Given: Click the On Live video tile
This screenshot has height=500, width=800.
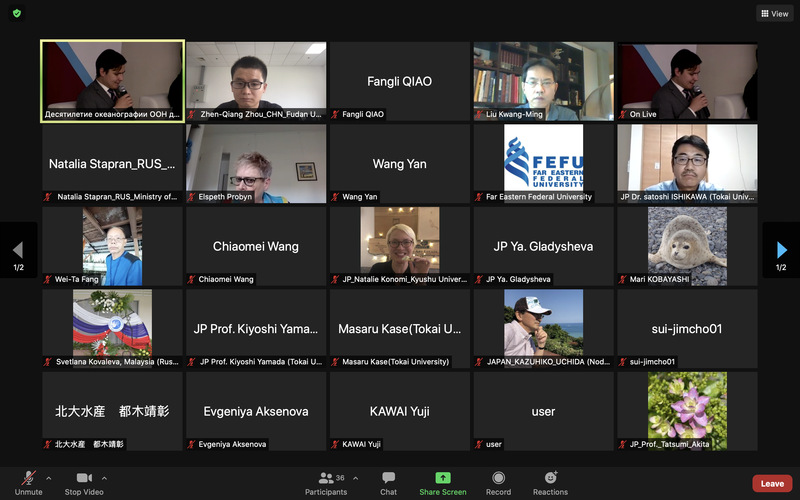Looking at the screenshot, I should coord(686,81).
